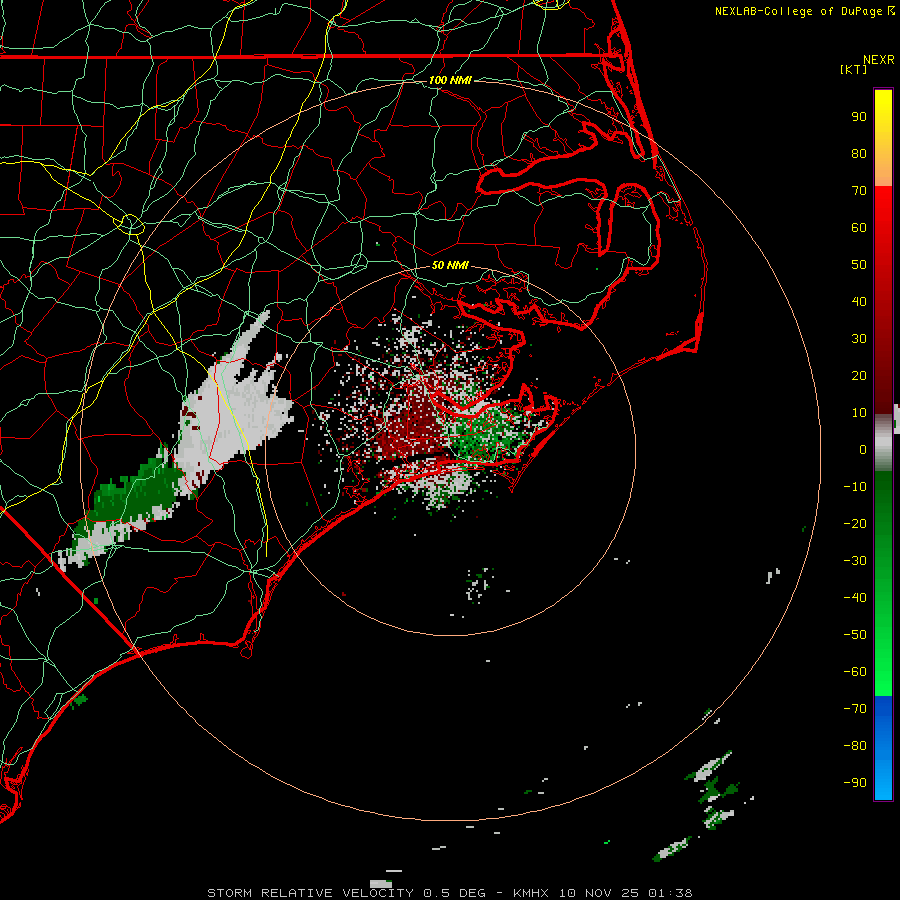Click the -60 value on velocity scale
The image size is (900, 900).
click(855, 672)
